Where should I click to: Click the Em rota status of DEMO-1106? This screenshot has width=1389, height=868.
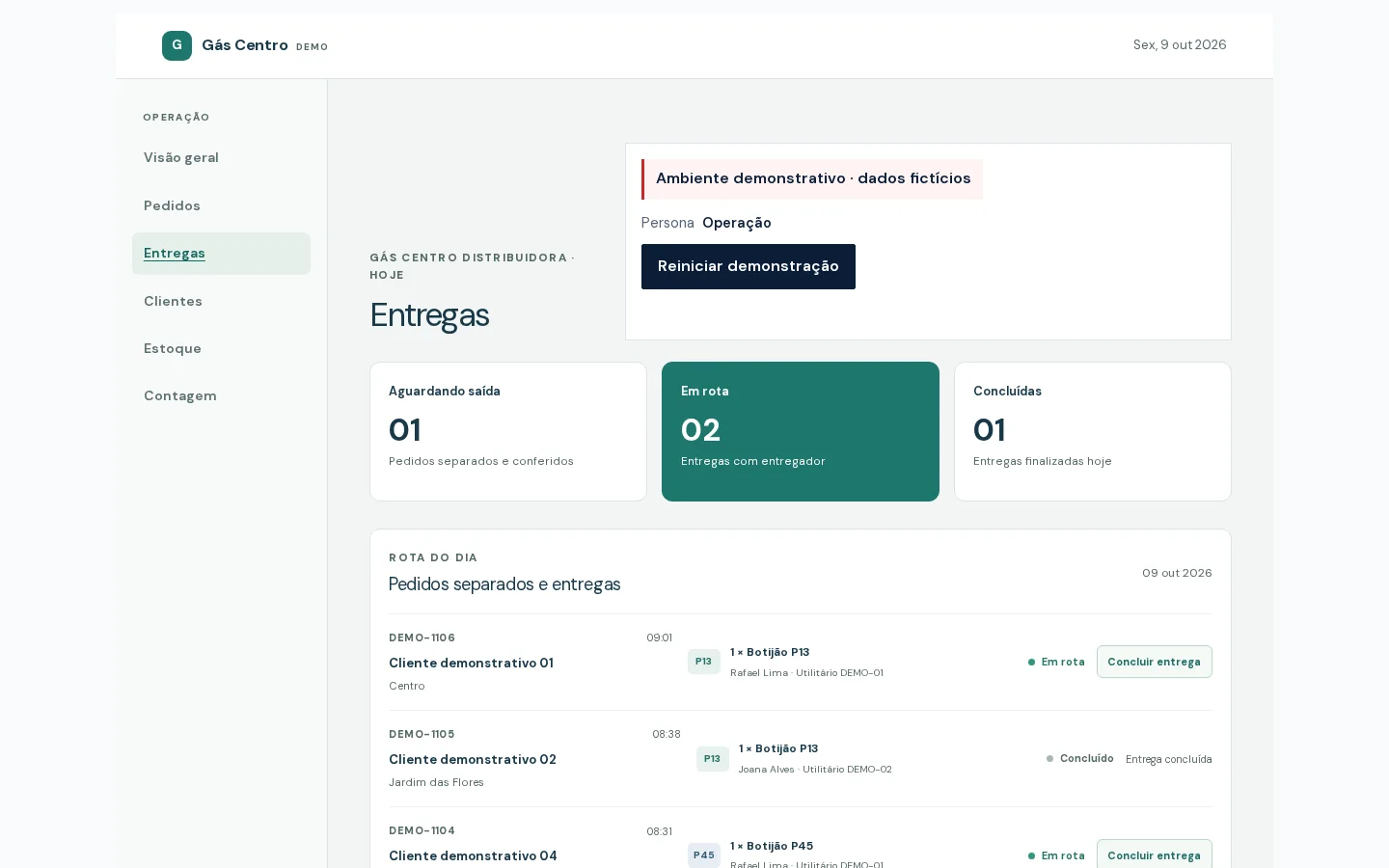click(x=1056, y=662)
